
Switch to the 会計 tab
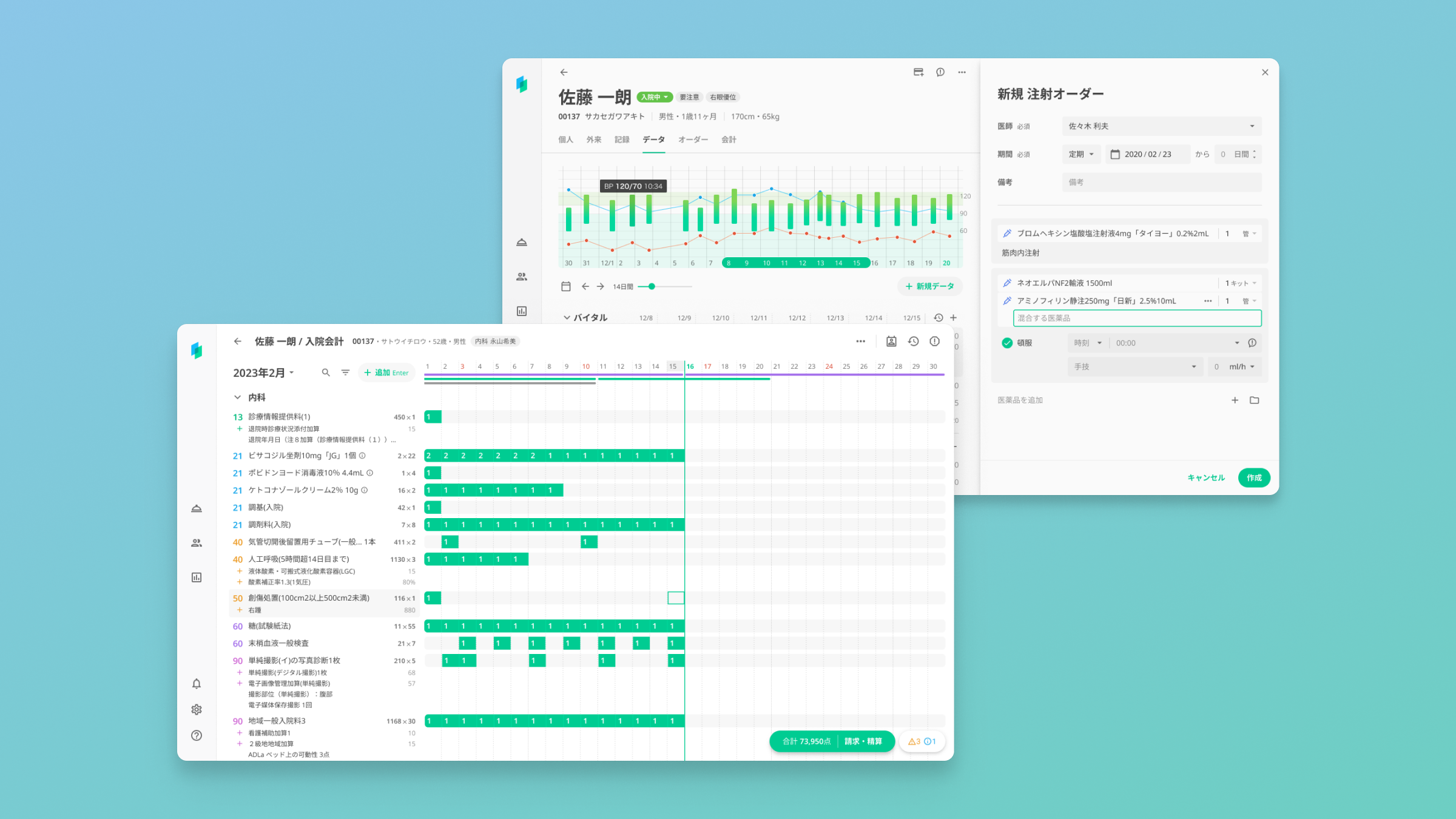[728, 140]
